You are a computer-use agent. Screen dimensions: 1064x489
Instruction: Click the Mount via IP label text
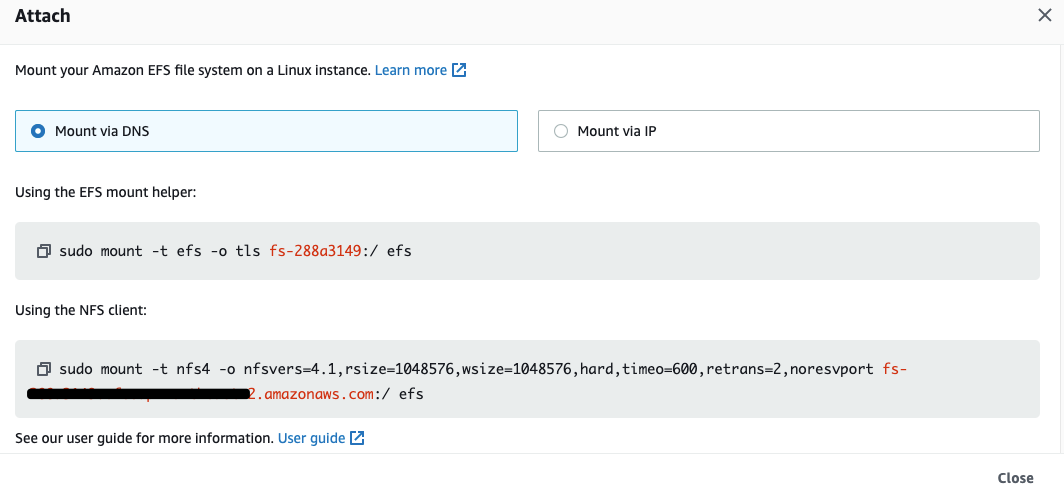(x=616, y=131)
